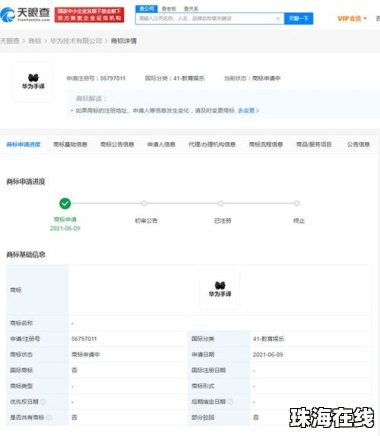Open the red official credit agency banner
Viewport: 380px width, 436px height.
[x=89, y=15]
